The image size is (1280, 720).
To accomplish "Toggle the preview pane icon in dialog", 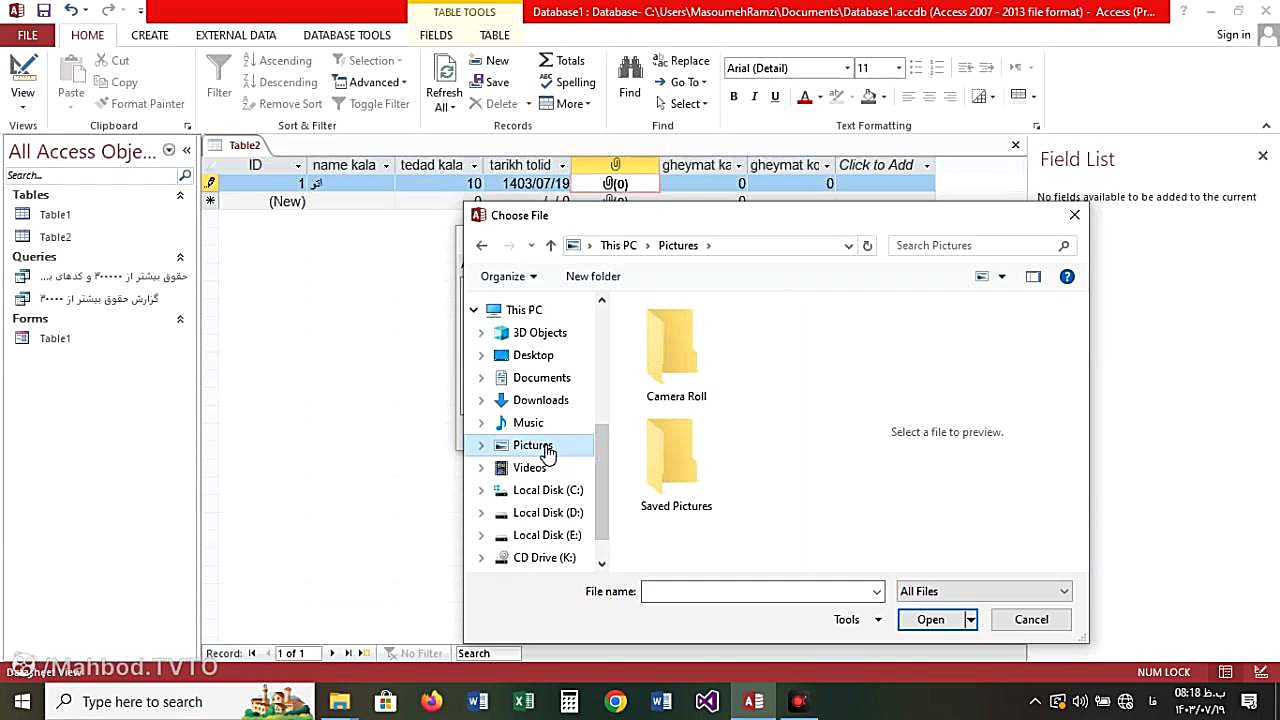I will (x=1033, y=276).
